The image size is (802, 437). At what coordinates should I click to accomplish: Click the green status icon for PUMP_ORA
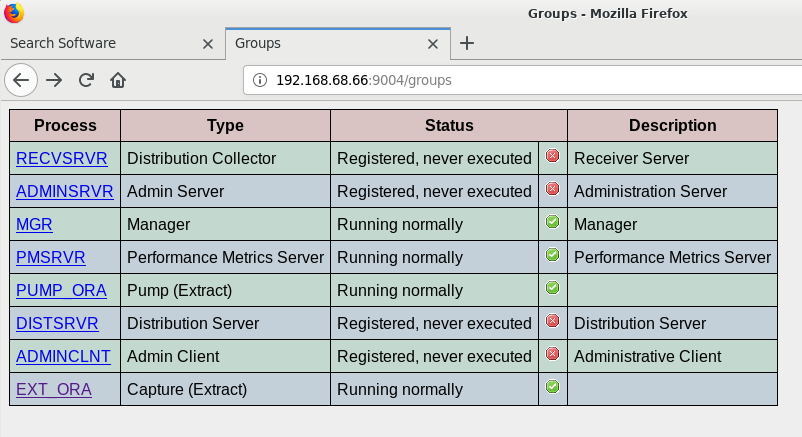(552, 288)
